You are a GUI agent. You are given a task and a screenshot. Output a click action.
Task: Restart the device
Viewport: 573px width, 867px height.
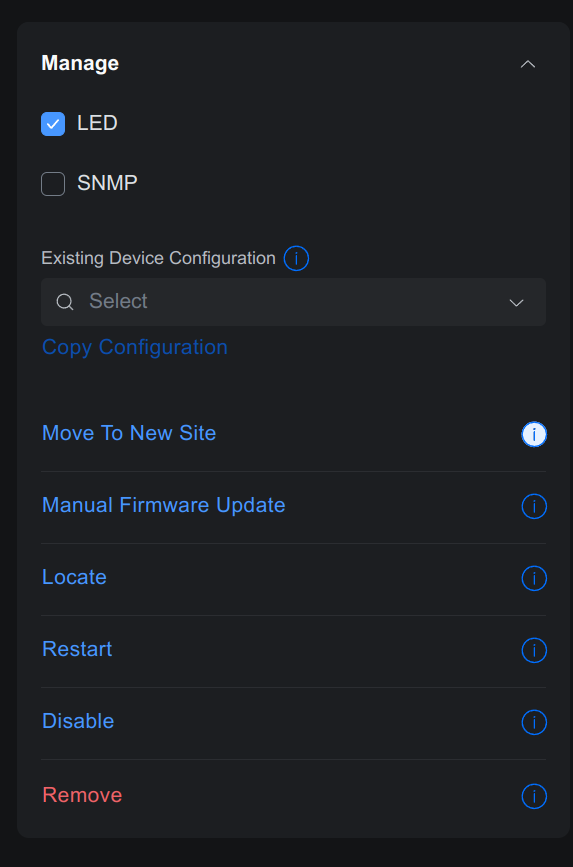point(77,649)
